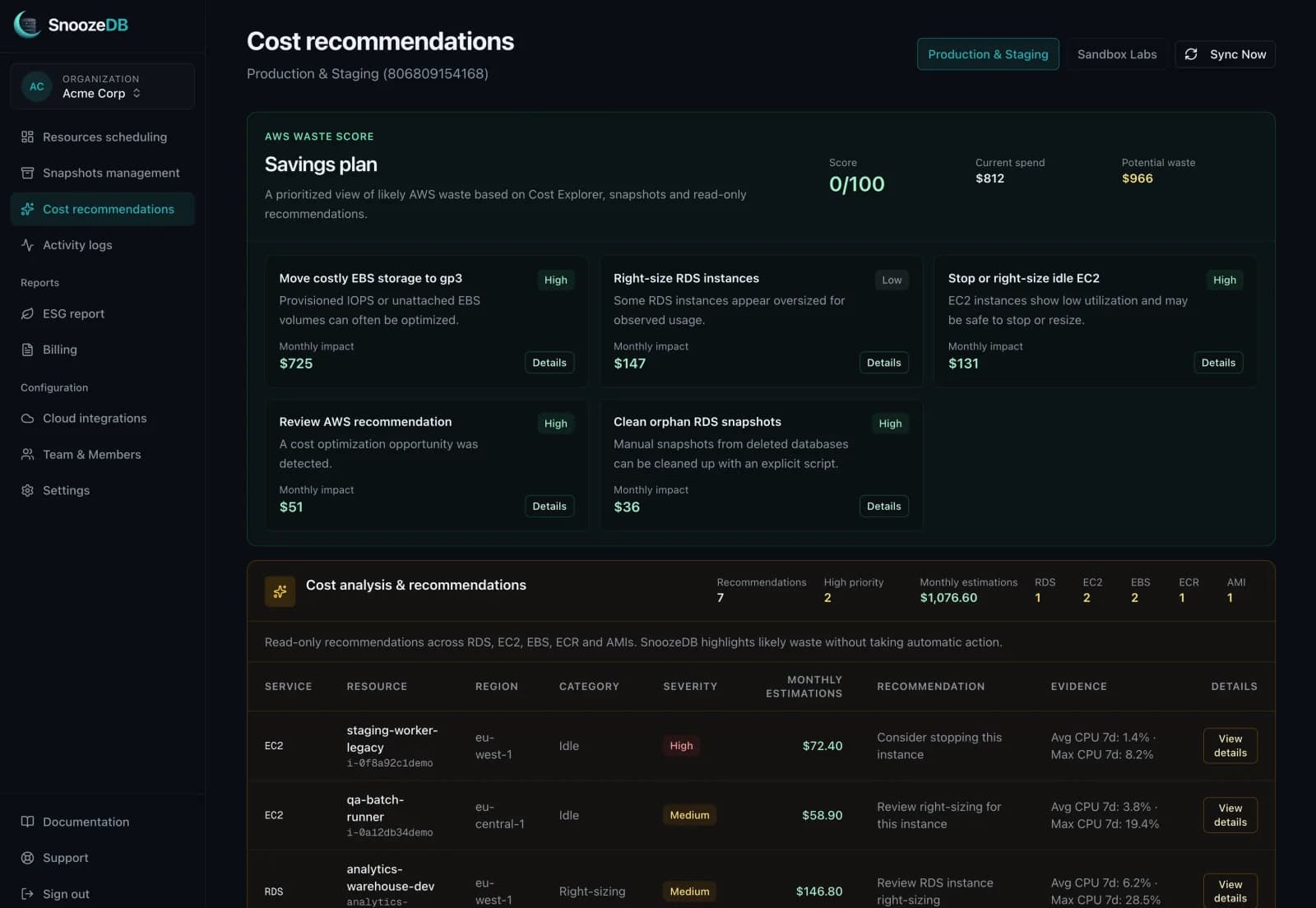Click the $1,076.60 monthly estimations total
This screenshot has height=908, width=1316.
(948, 598)
